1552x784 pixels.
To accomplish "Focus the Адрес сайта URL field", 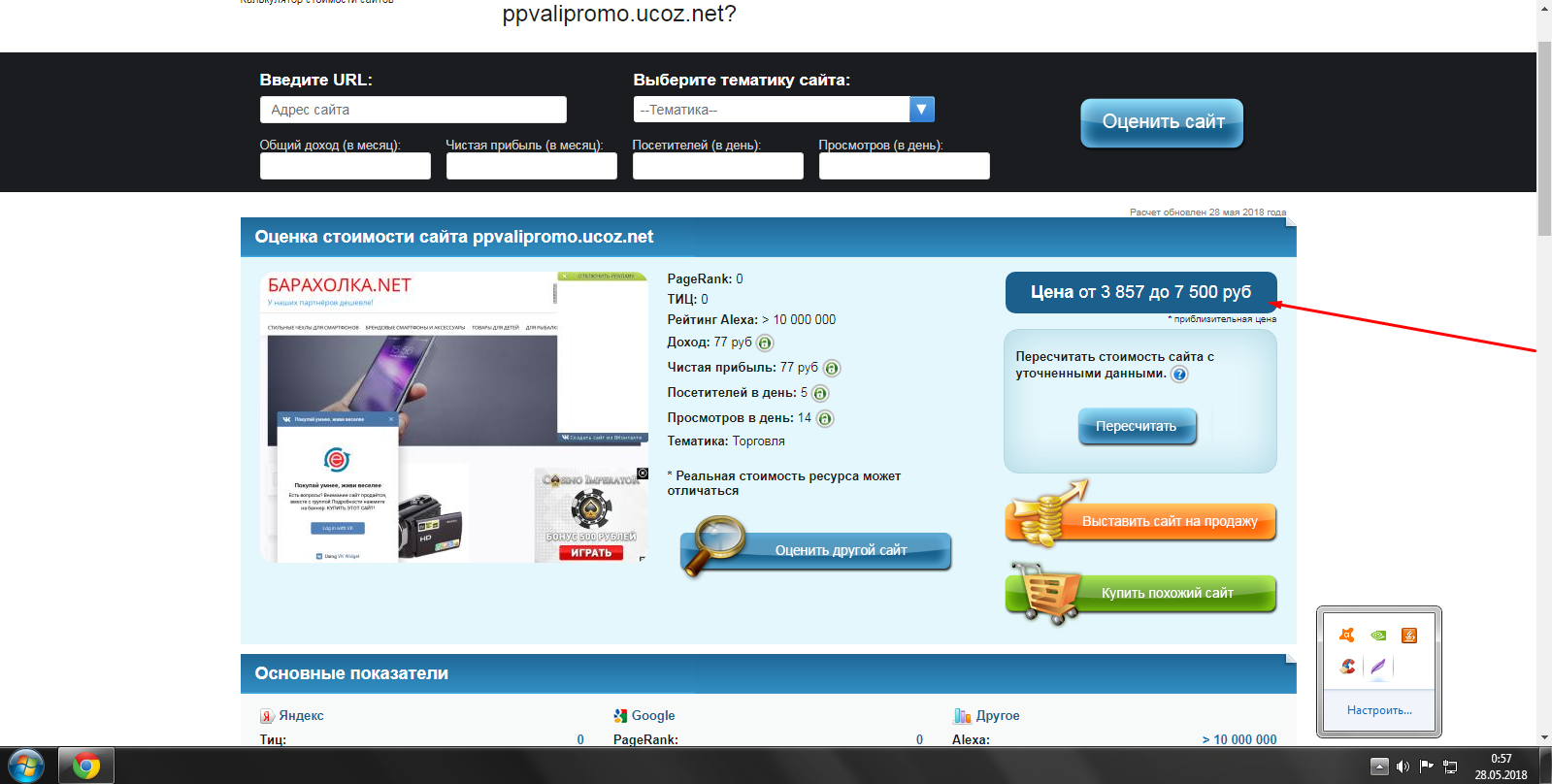I will (x=413, y=110).
